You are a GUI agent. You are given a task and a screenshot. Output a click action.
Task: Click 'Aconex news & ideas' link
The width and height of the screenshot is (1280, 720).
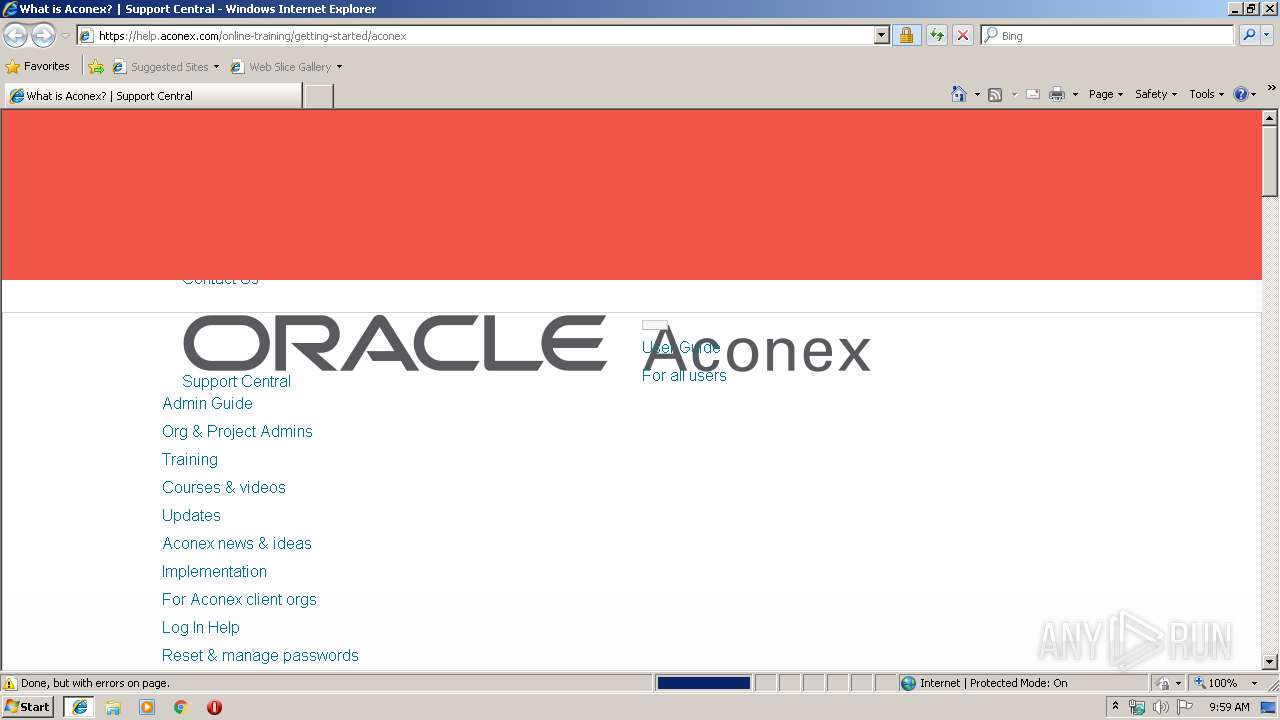(237, 543)
